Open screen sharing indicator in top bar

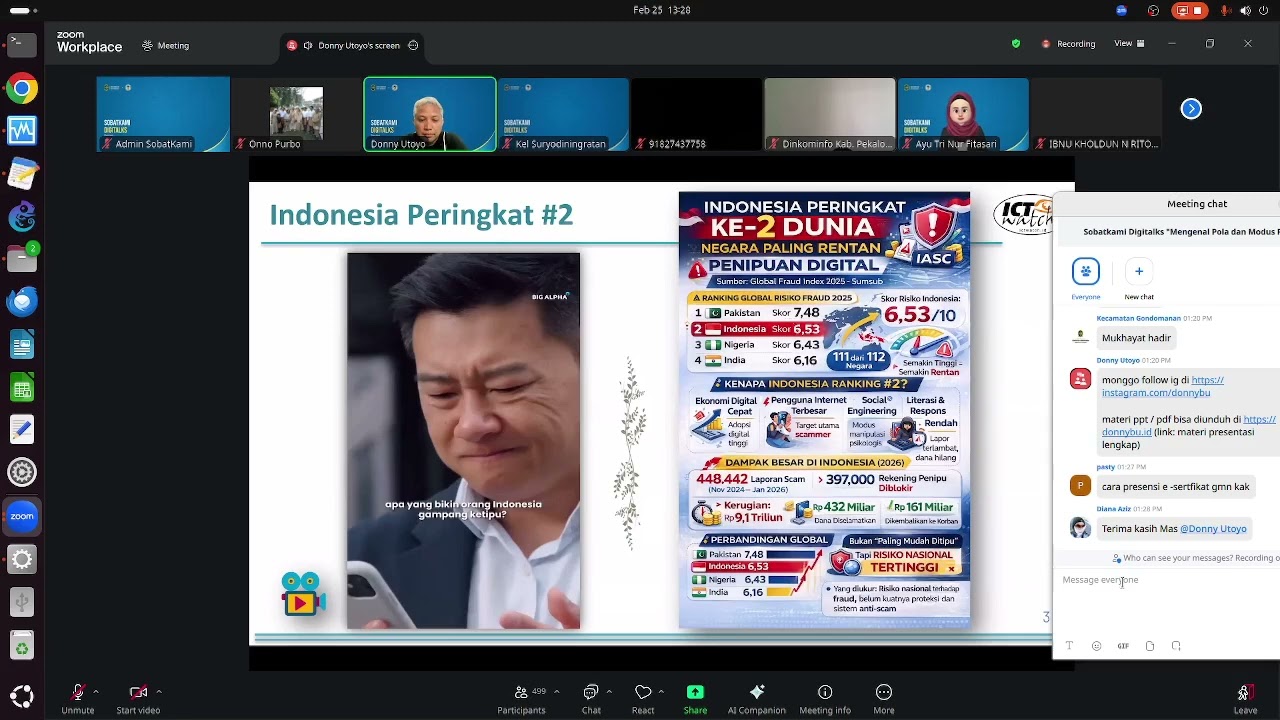1188,10
